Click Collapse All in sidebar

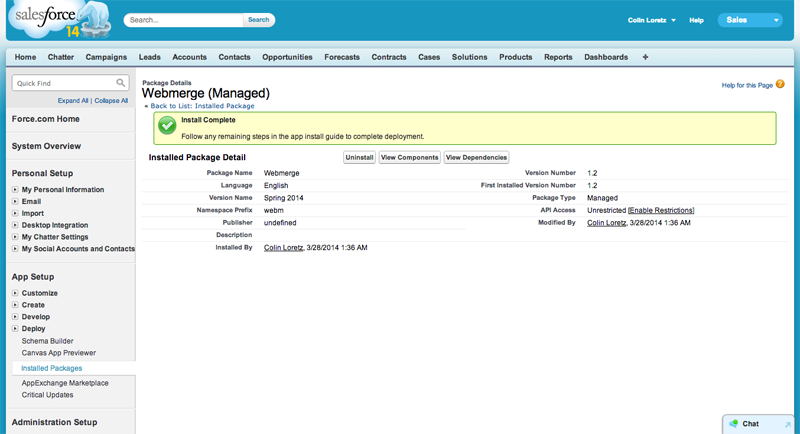pyautogui.click(x=111, y=101)
